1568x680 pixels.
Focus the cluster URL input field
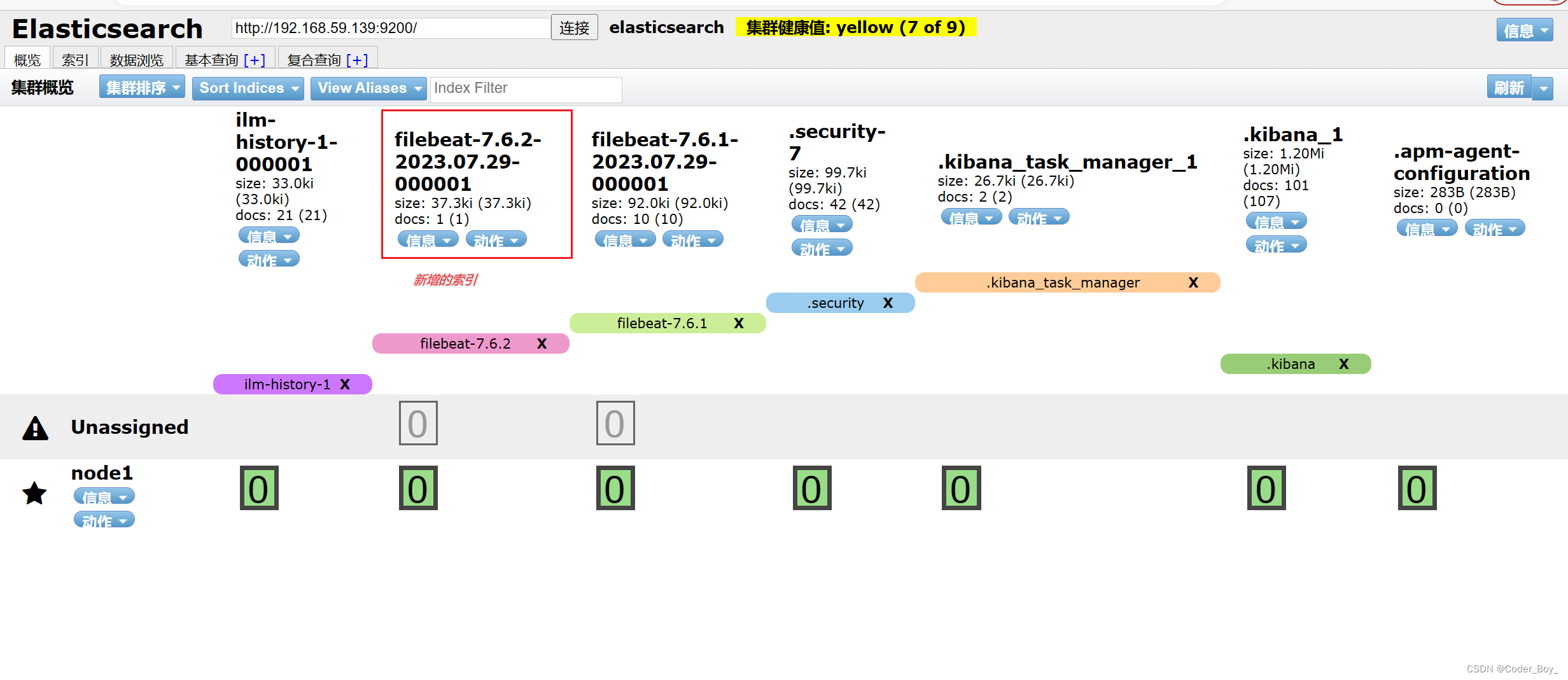pyautogui.click(x=391, y=28)
